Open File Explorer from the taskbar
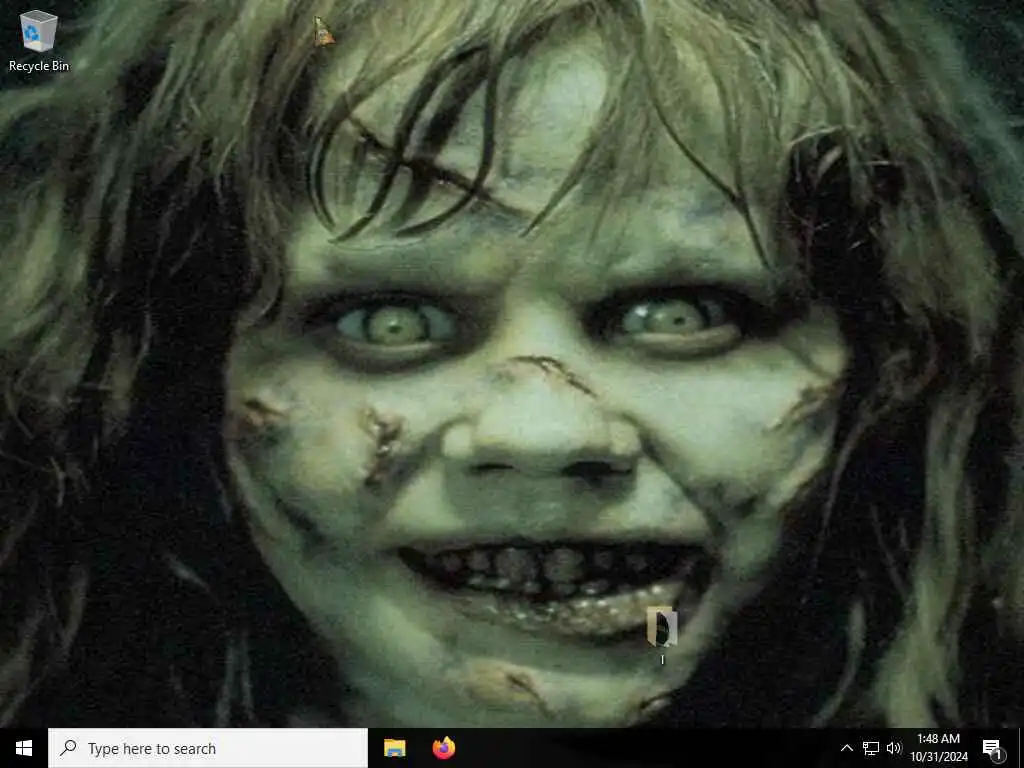 pyautogui.click(x=394, y=748)
